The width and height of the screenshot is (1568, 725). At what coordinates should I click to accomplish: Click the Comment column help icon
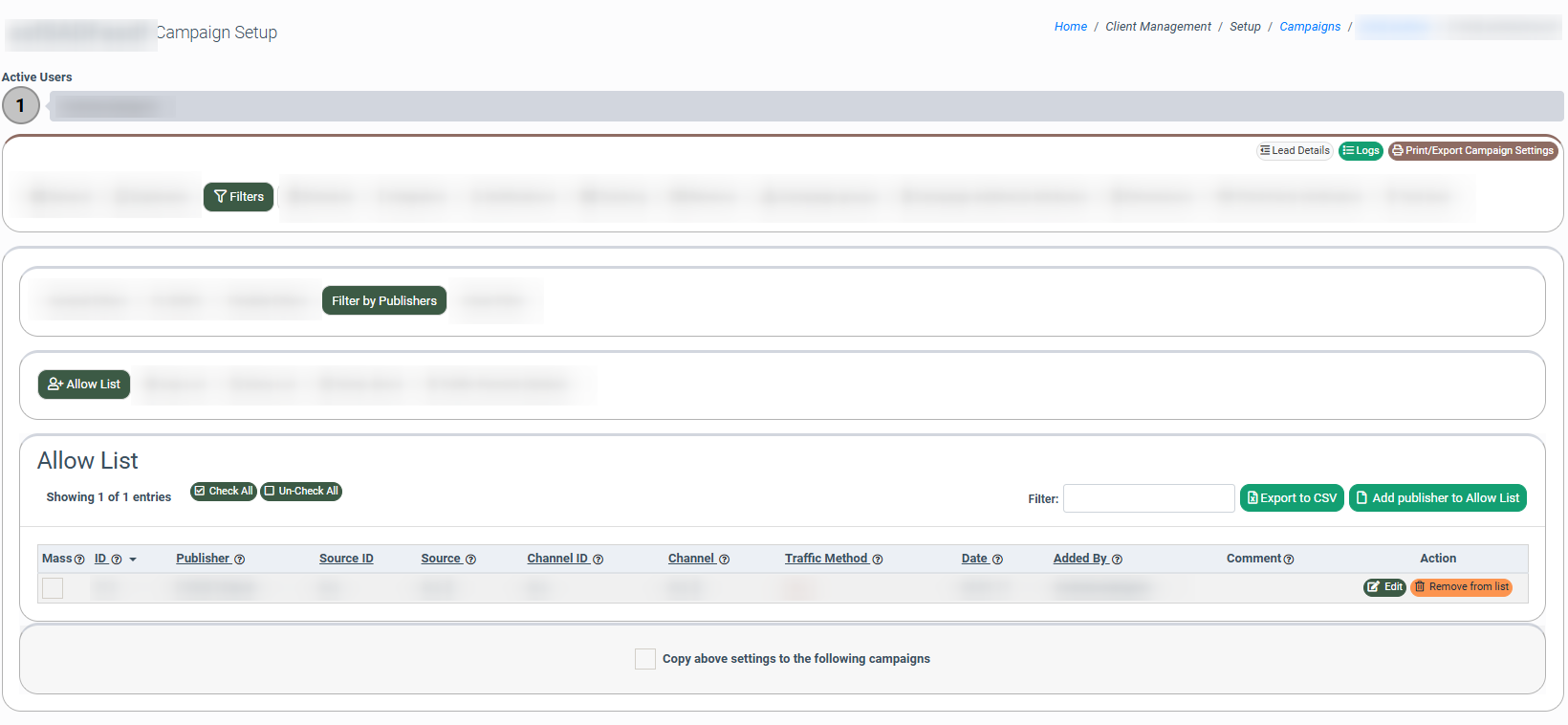click(1289, 560)
